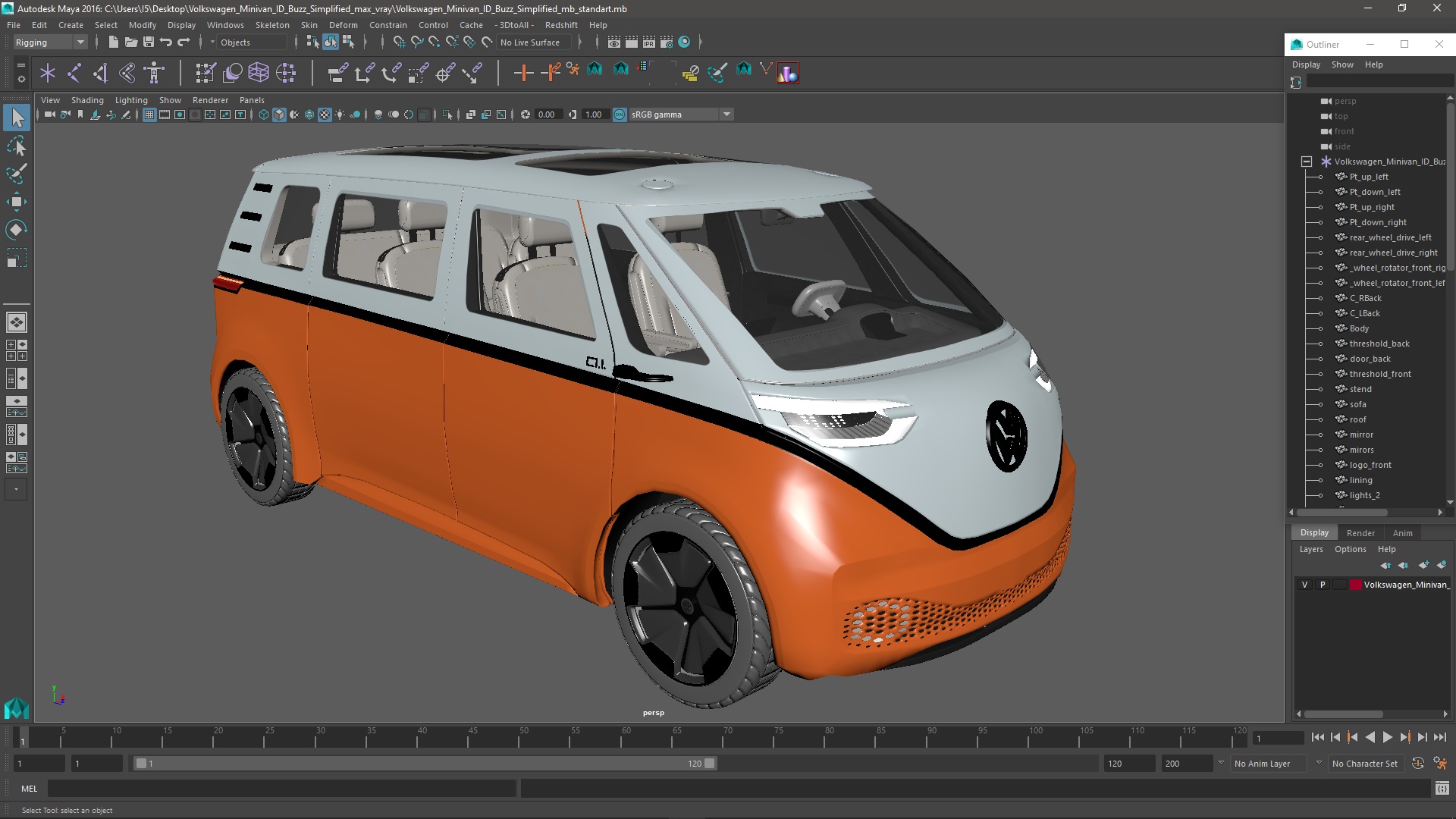Toggle the layer's P playback box
The height and width of the screenshot is (819, 1456).
click(1323, 585)
